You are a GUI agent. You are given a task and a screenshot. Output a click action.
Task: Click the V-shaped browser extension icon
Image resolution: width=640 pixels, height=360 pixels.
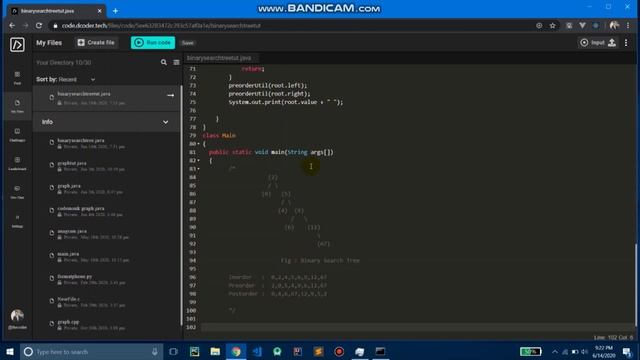point(582,25)
